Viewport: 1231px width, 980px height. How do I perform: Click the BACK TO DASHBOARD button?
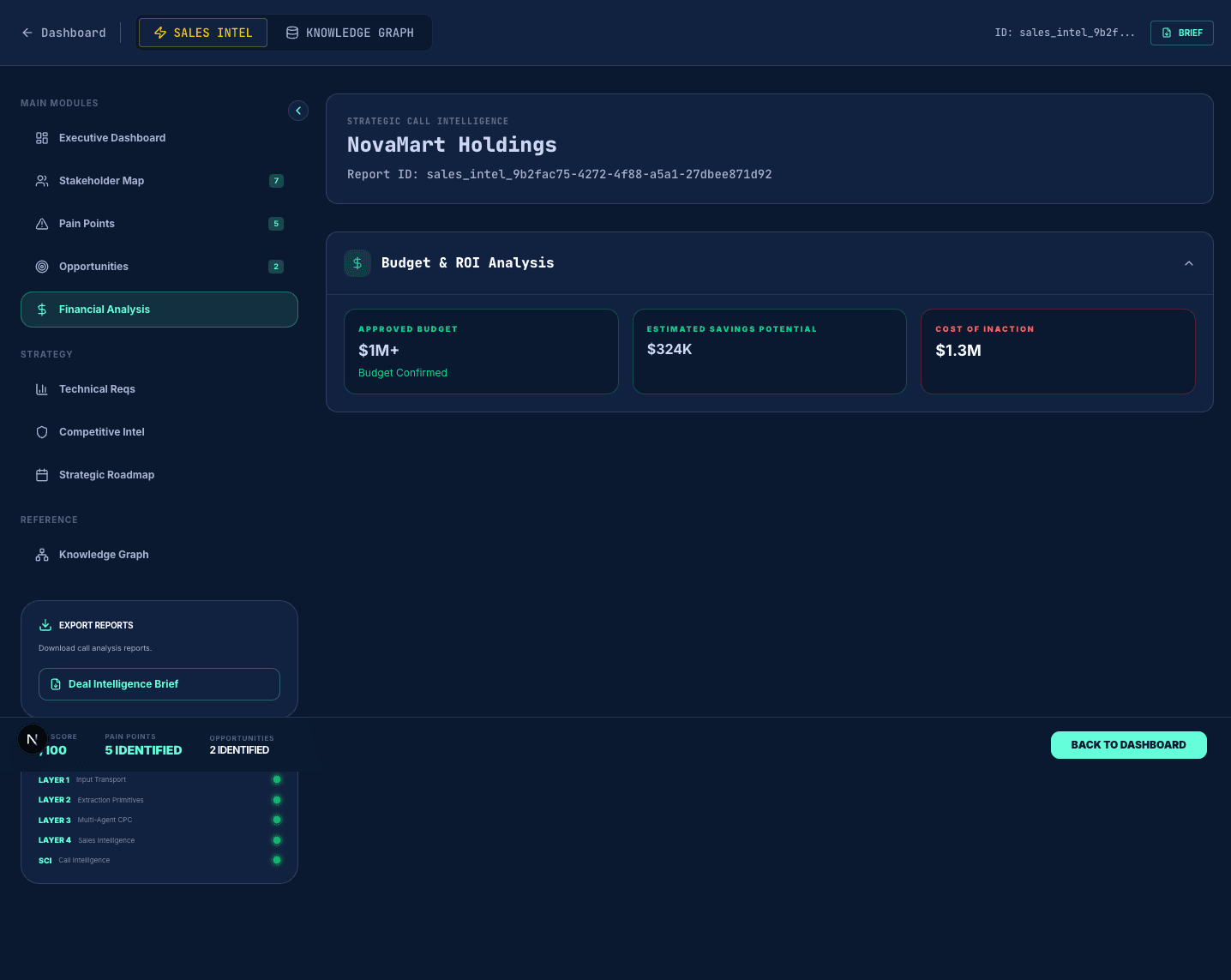tap(1128, 745)
